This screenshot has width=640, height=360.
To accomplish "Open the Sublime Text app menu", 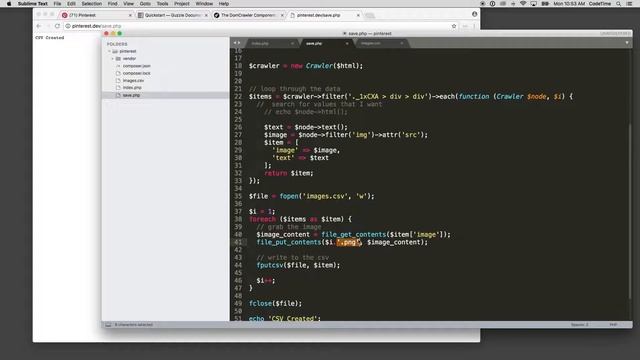I will coord(33,4).
